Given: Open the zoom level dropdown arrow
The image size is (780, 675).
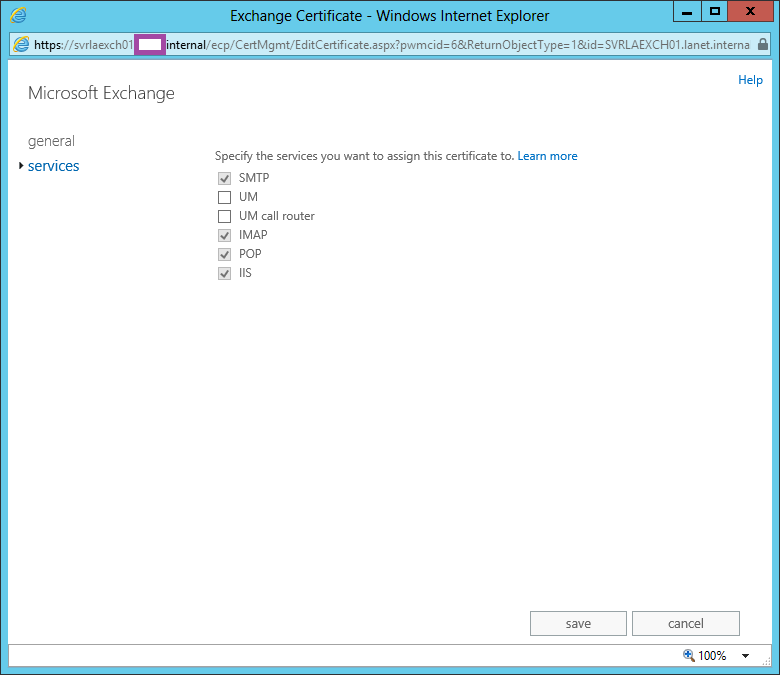Looking at the screenshot, I should [x=745, y=656].
